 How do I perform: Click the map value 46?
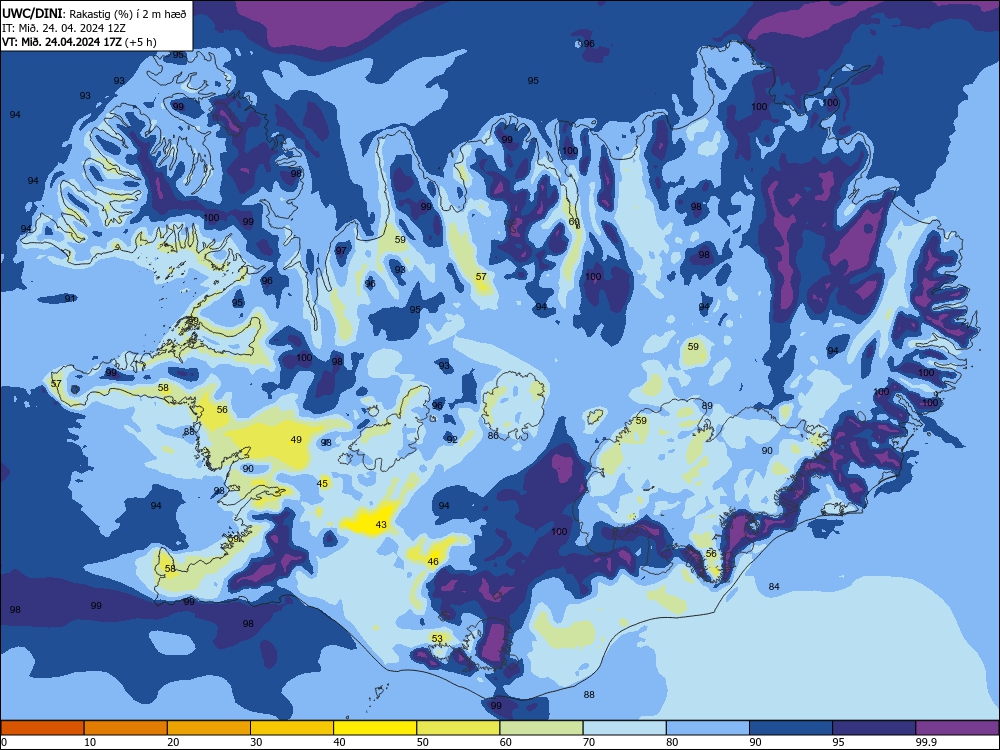(x=433, y=562)
